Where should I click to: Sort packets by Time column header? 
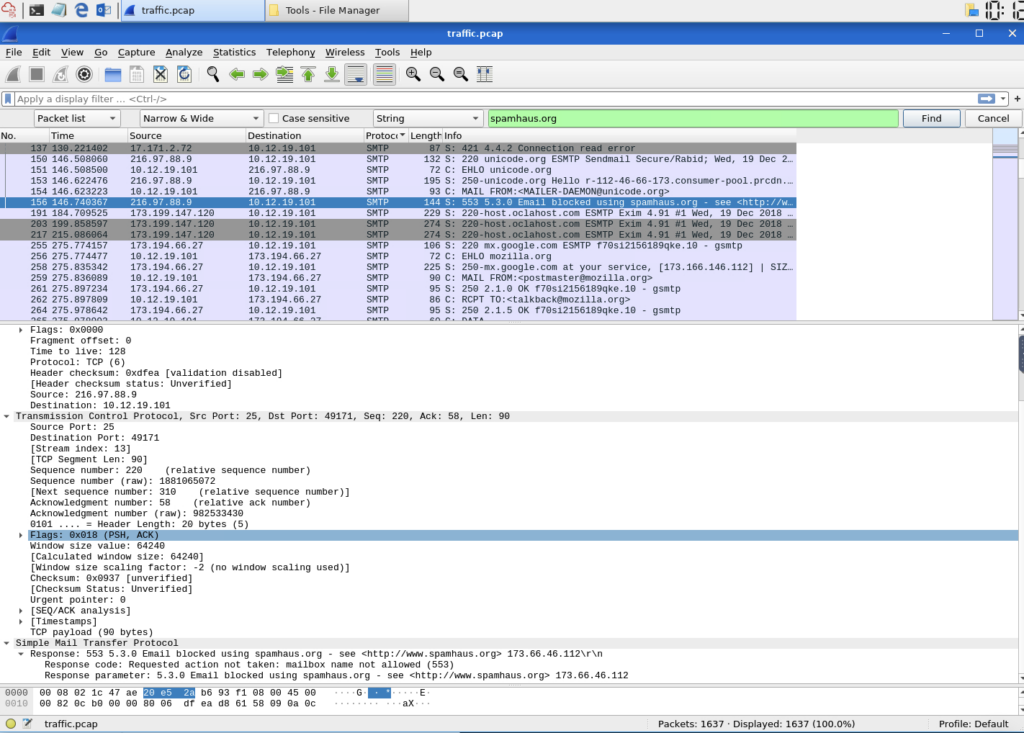(88, 136)
